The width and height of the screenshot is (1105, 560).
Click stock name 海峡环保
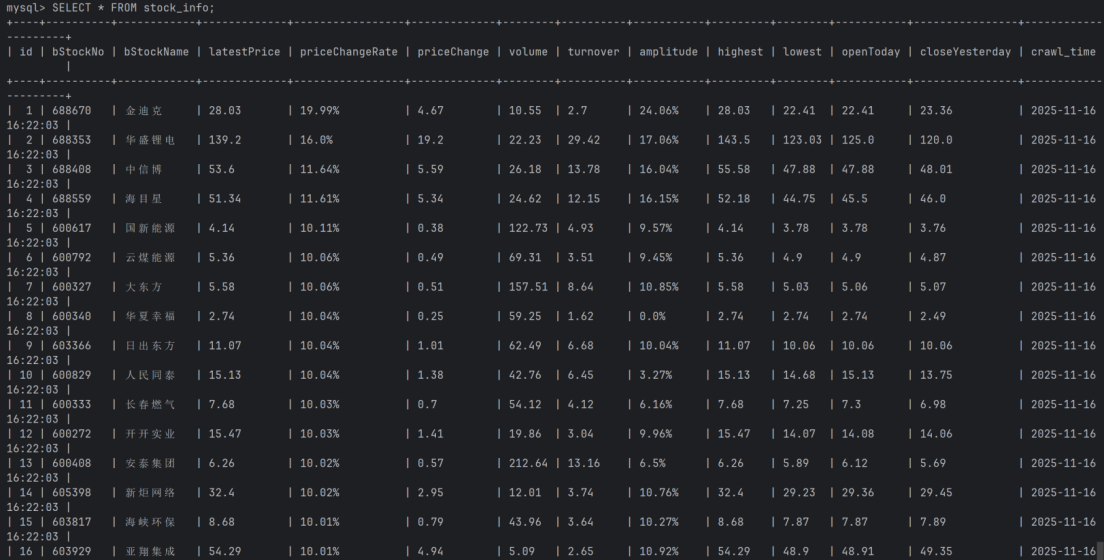click(150, 522)
